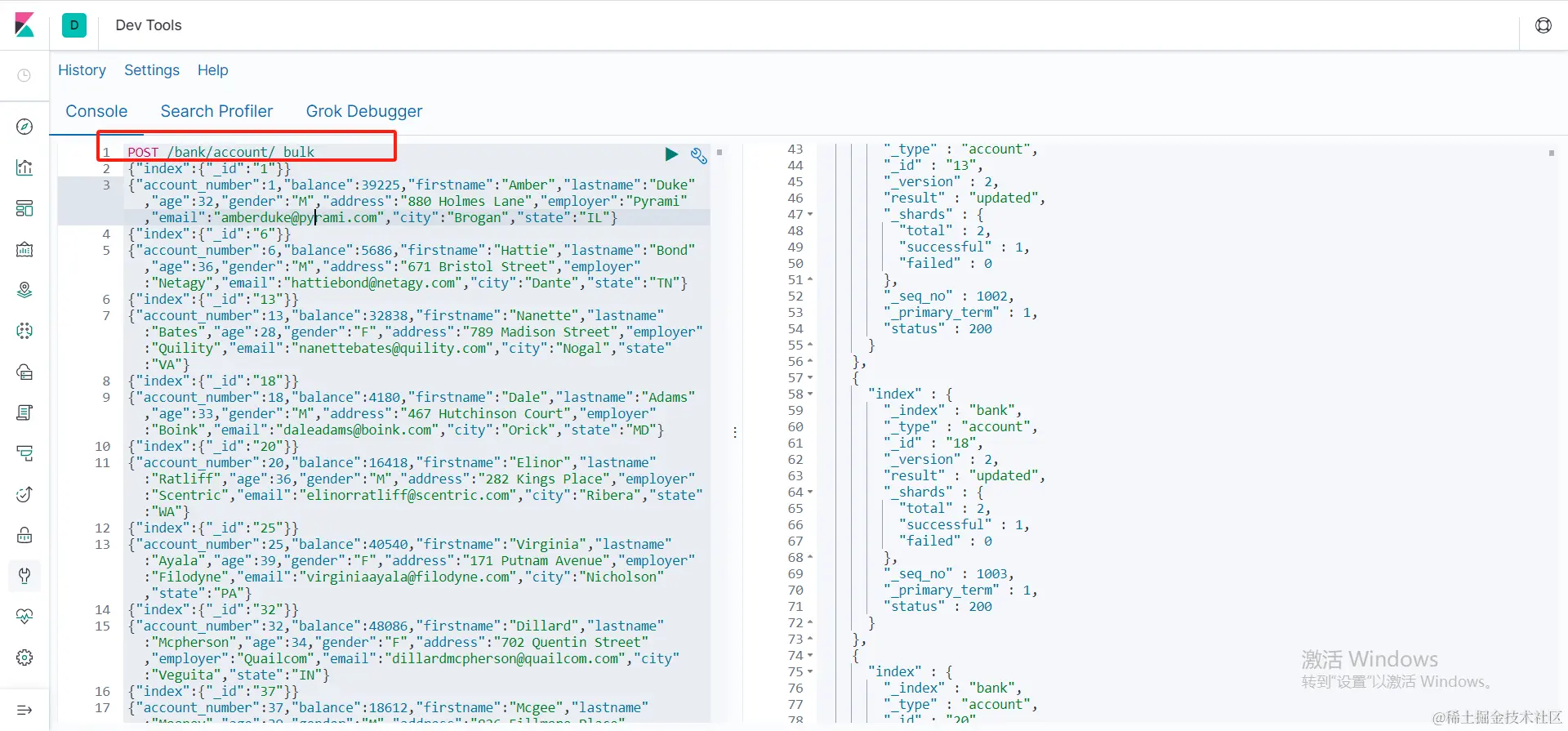
Task: Open the Maps sidebar icon
Action: coord(24,290)
